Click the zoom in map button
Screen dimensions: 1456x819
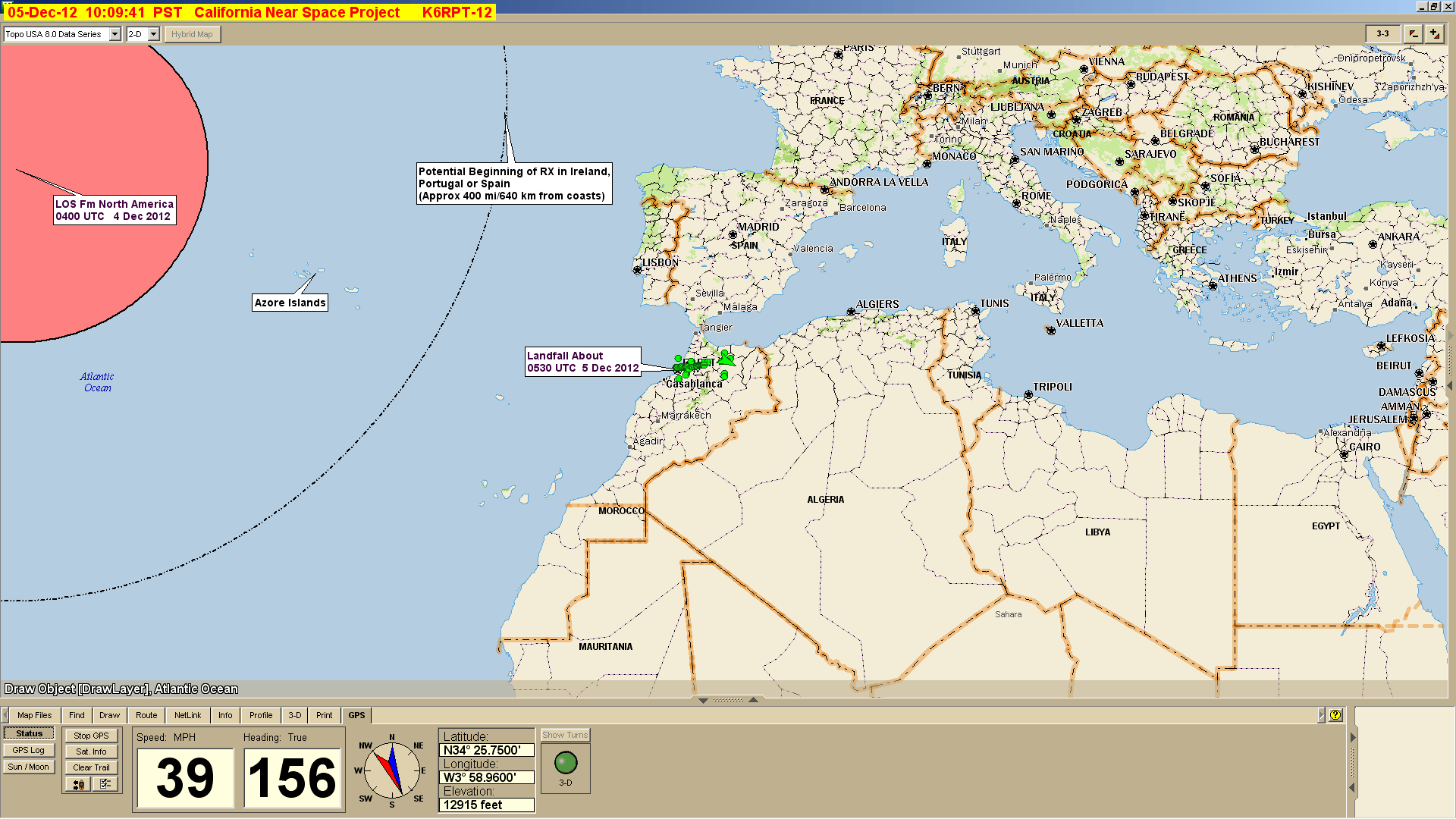[1435, 34]
